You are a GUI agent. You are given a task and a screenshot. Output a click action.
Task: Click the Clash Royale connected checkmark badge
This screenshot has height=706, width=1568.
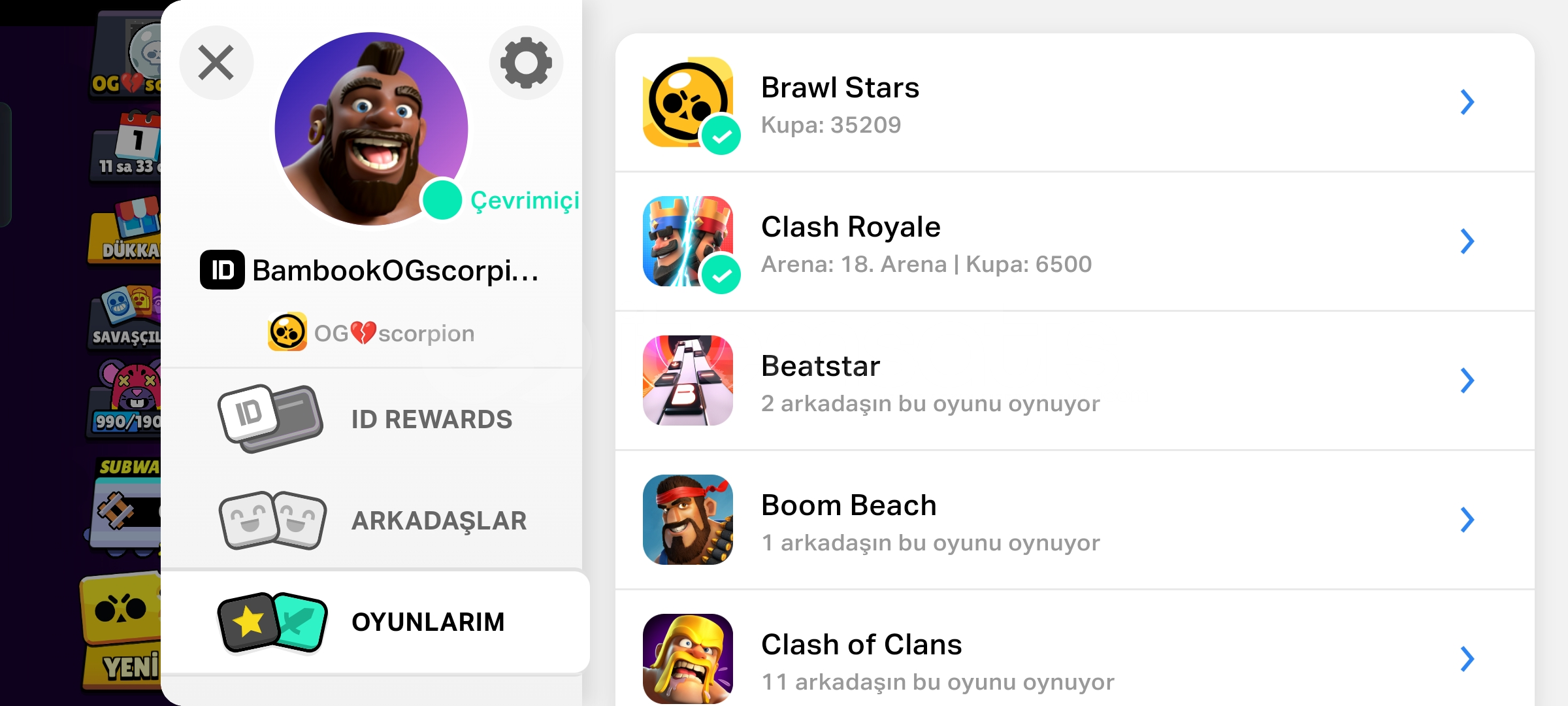pos(721,275)
